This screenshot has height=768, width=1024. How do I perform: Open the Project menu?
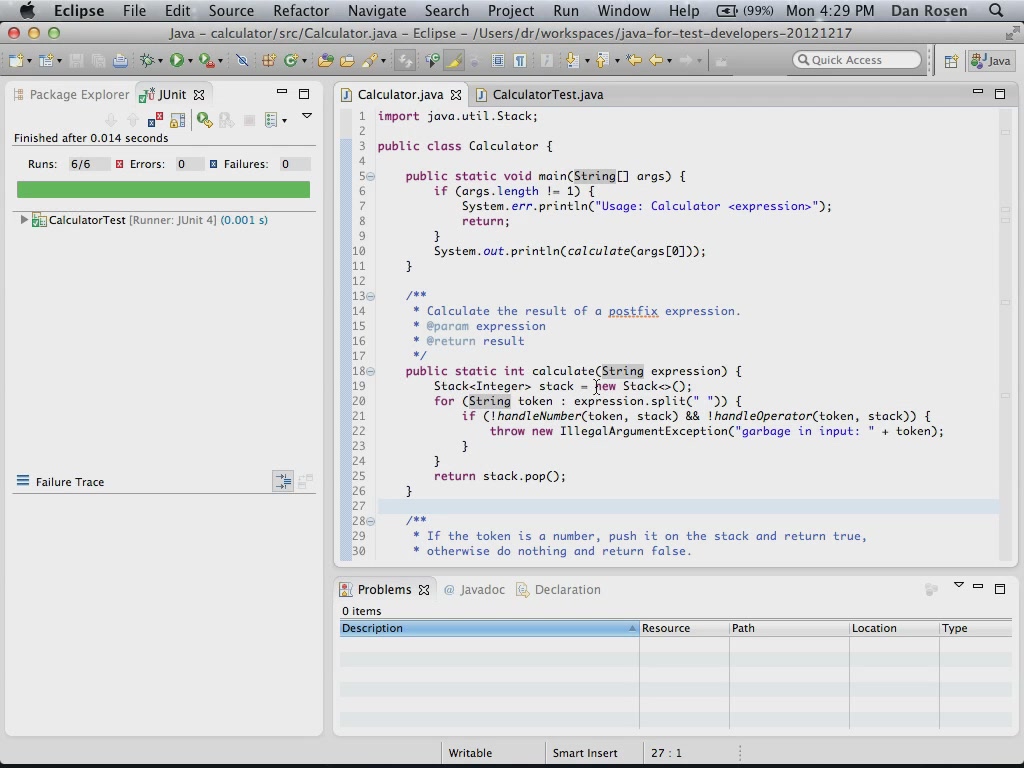coord(511,11)
